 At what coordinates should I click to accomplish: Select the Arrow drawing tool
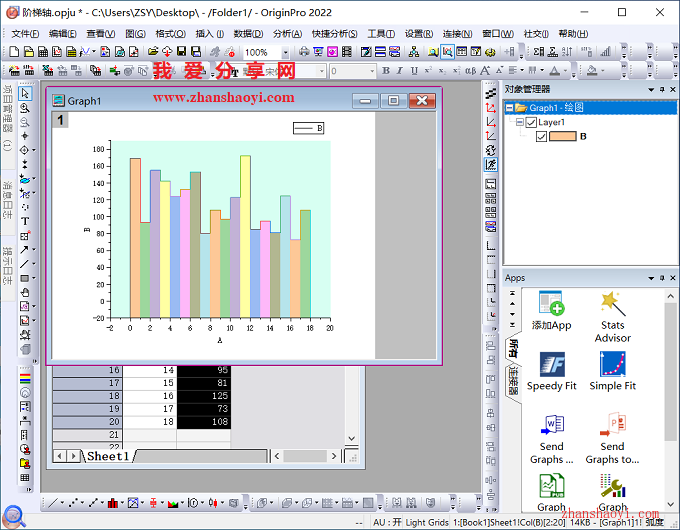(25, 249)
